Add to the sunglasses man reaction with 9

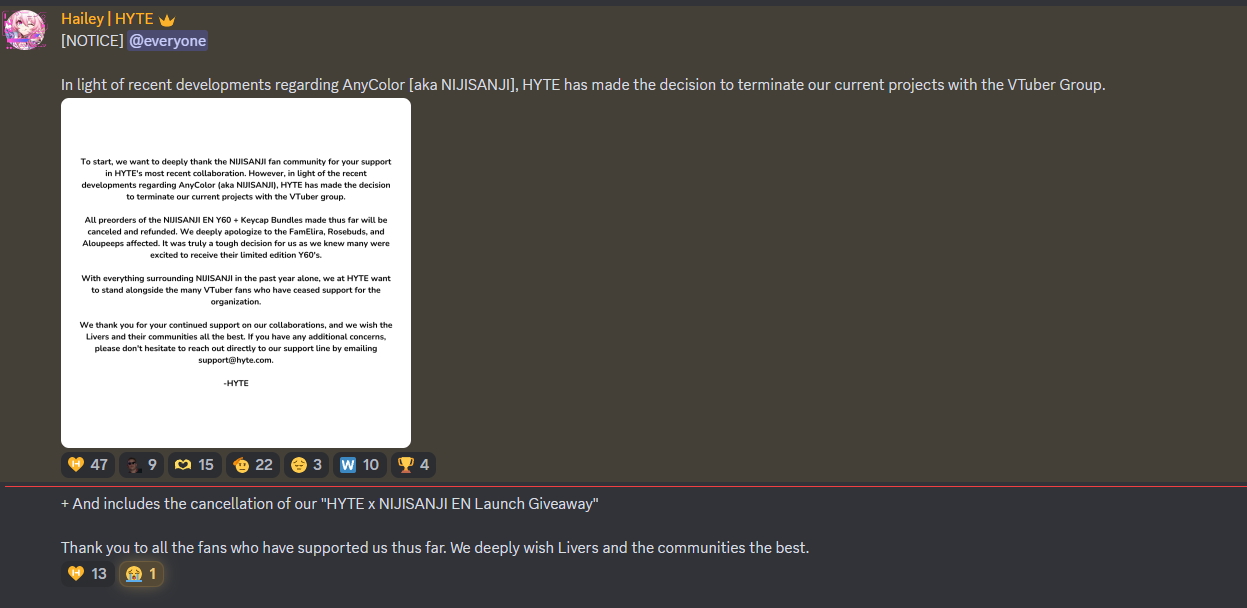(141, 465)
